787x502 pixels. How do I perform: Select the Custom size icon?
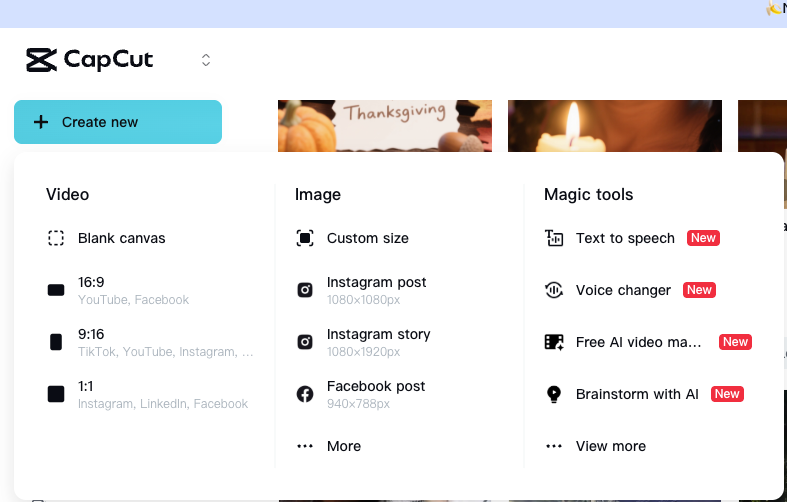(305, 238)
